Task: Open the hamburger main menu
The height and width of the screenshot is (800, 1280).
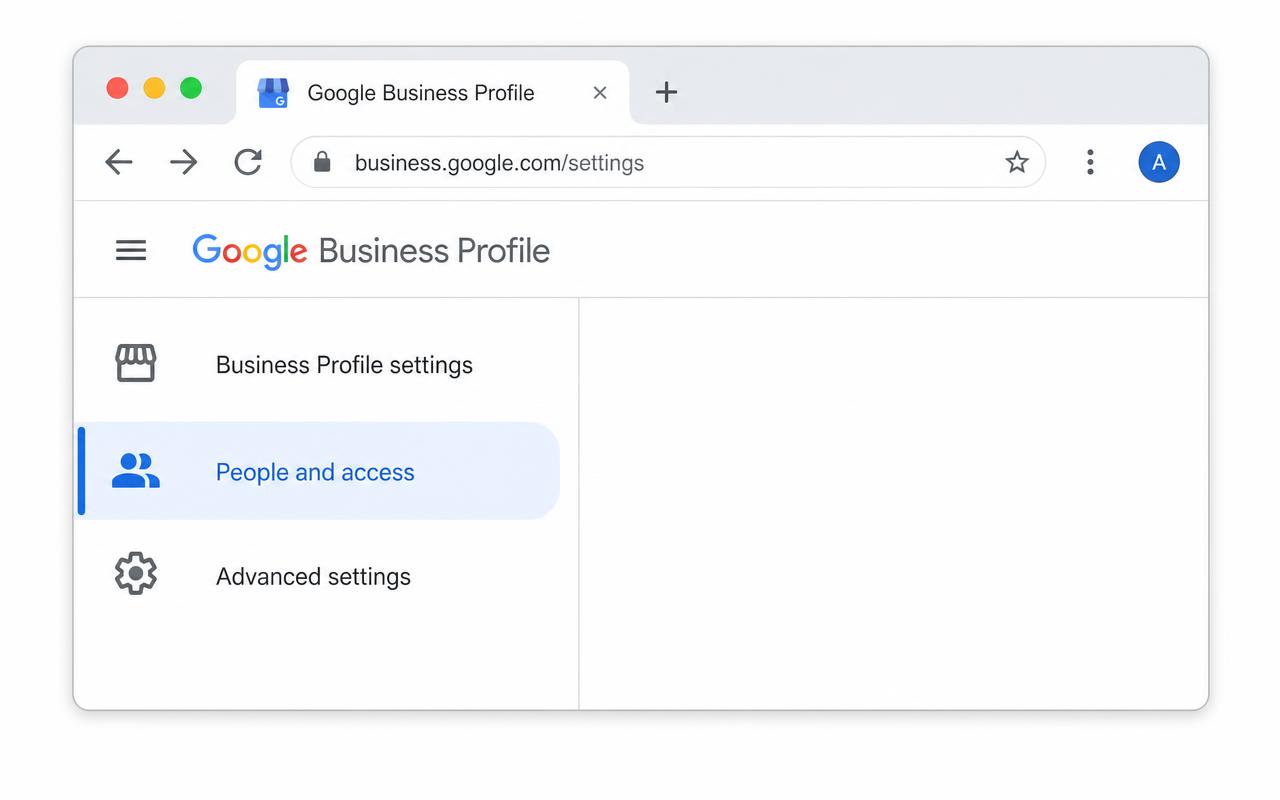Action: click(x=131, y=250)
